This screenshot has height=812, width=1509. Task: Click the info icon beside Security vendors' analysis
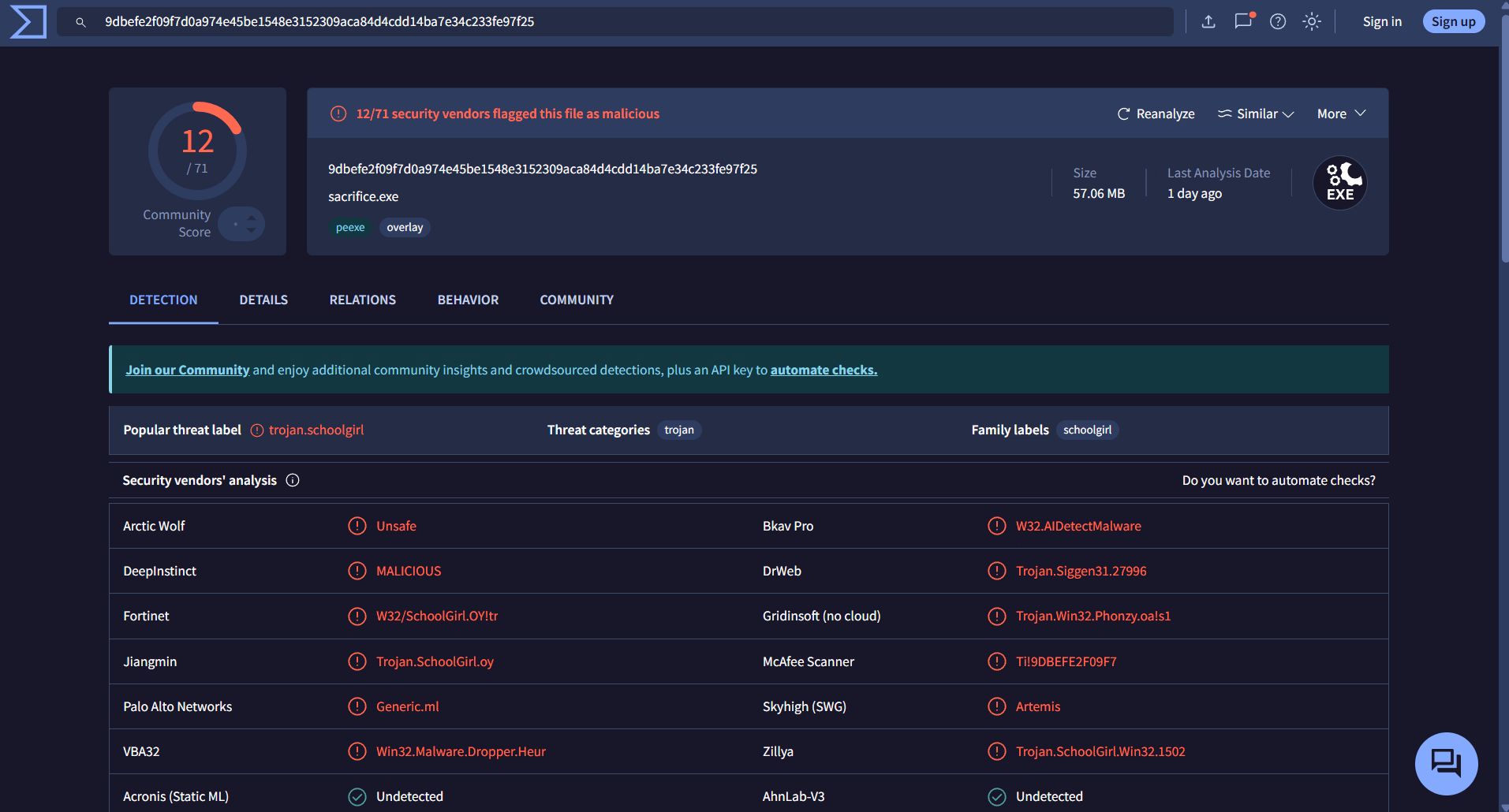tap(293, 480)
